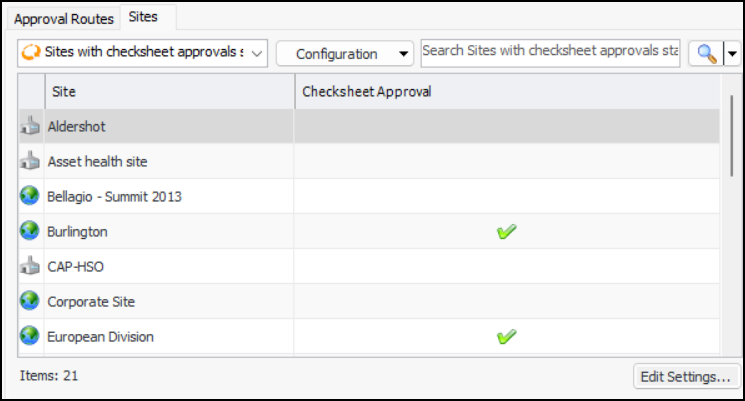Click the European Division globe icon

tap(29, 337)
